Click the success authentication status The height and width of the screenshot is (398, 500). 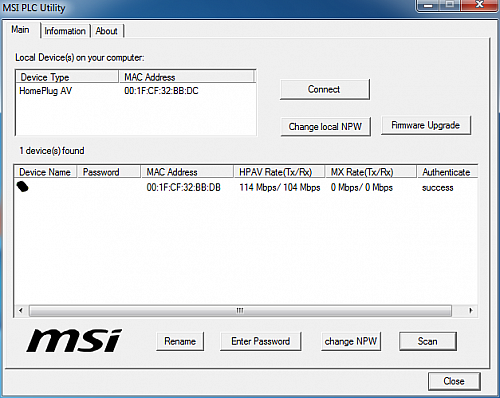tap(438, 188)
